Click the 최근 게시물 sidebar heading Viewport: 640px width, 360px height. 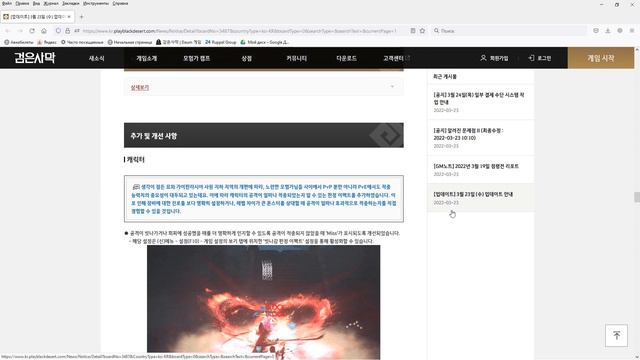[445, 76]
